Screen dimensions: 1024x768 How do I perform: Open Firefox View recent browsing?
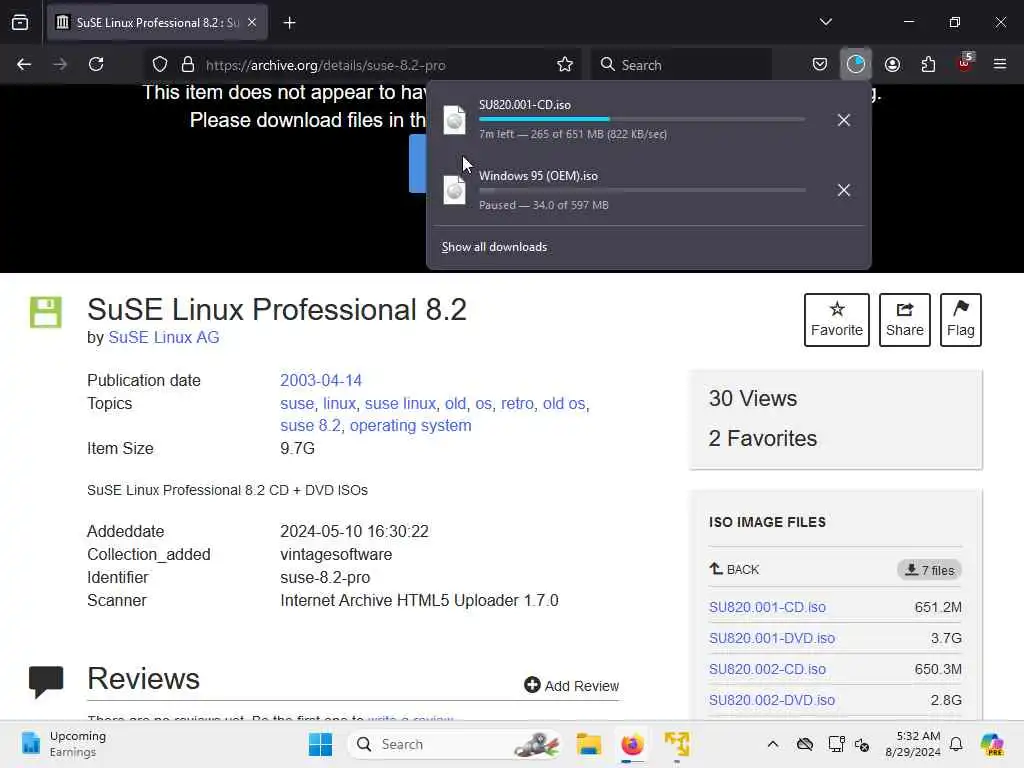[20, 23]
